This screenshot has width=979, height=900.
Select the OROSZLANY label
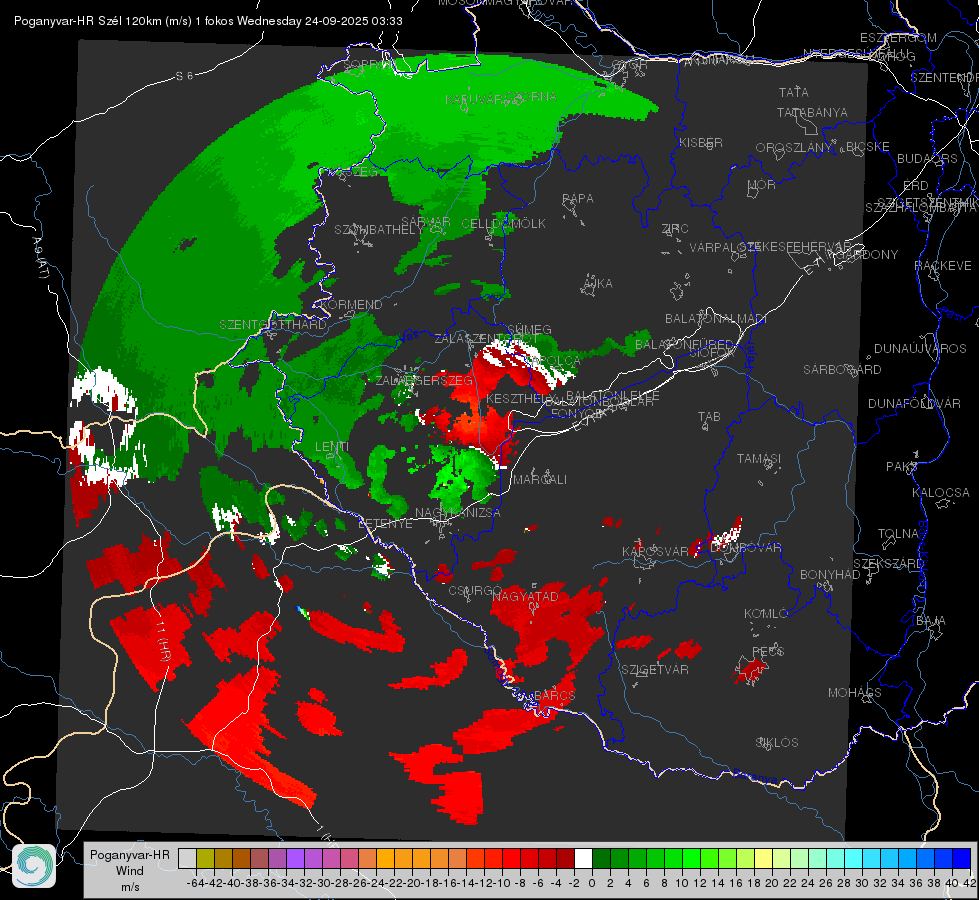794,147
